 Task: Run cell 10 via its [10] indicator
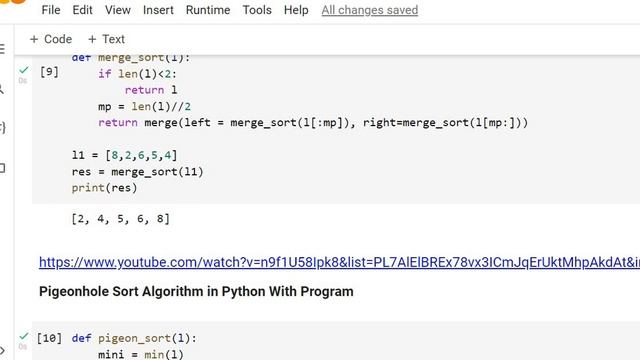49,338
